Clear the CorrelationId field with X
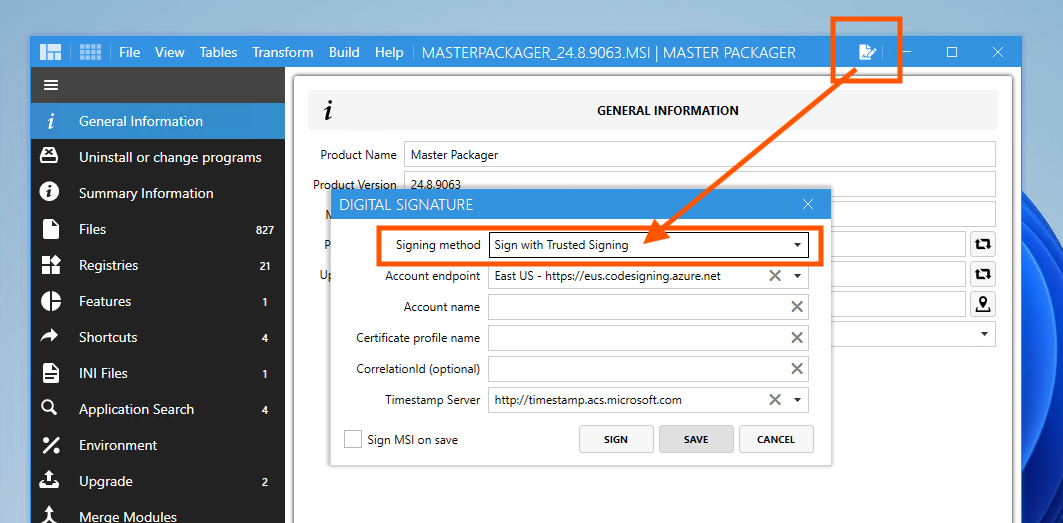 (x=797, y=369)
